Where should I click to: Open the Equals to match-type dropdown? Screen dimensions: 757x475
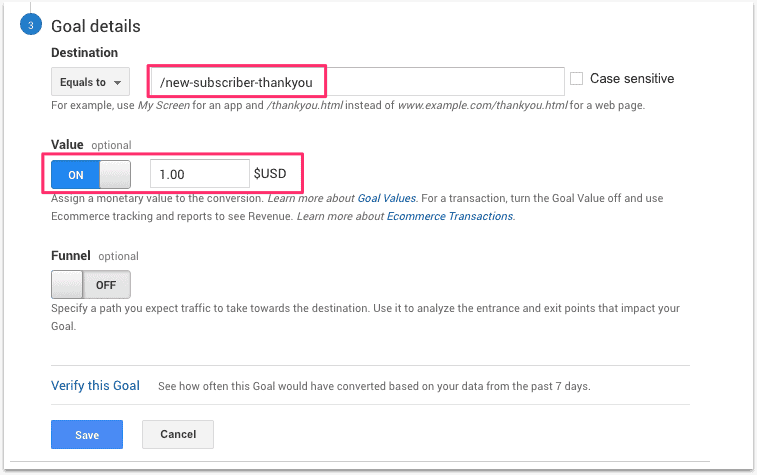(90, 82)
